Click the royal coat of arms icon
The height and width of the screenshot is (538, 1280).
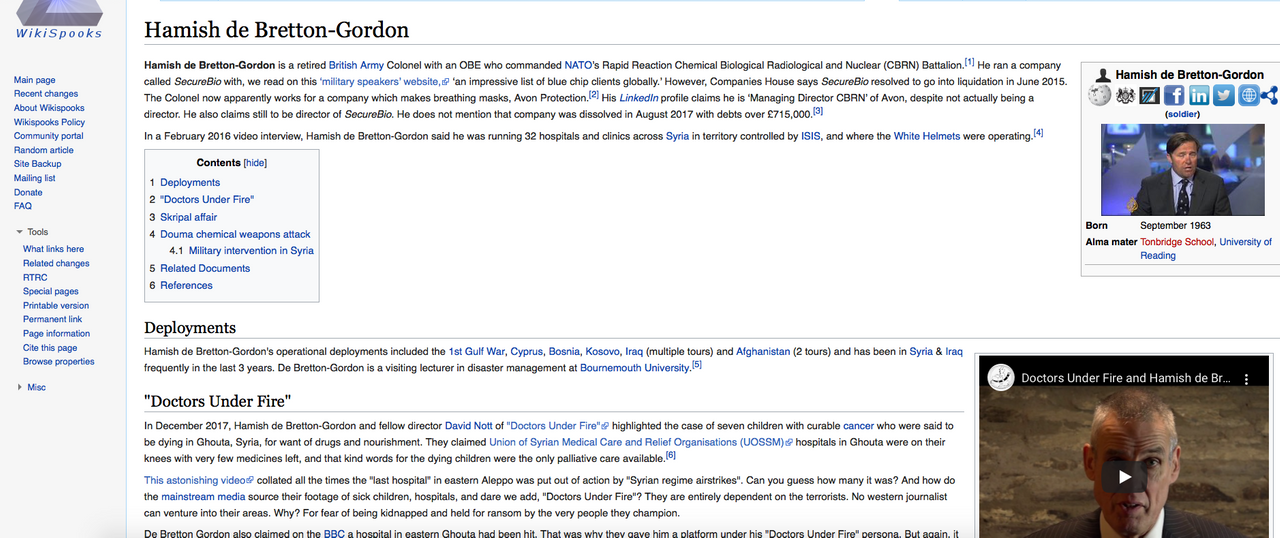[x=1125, y=95]
